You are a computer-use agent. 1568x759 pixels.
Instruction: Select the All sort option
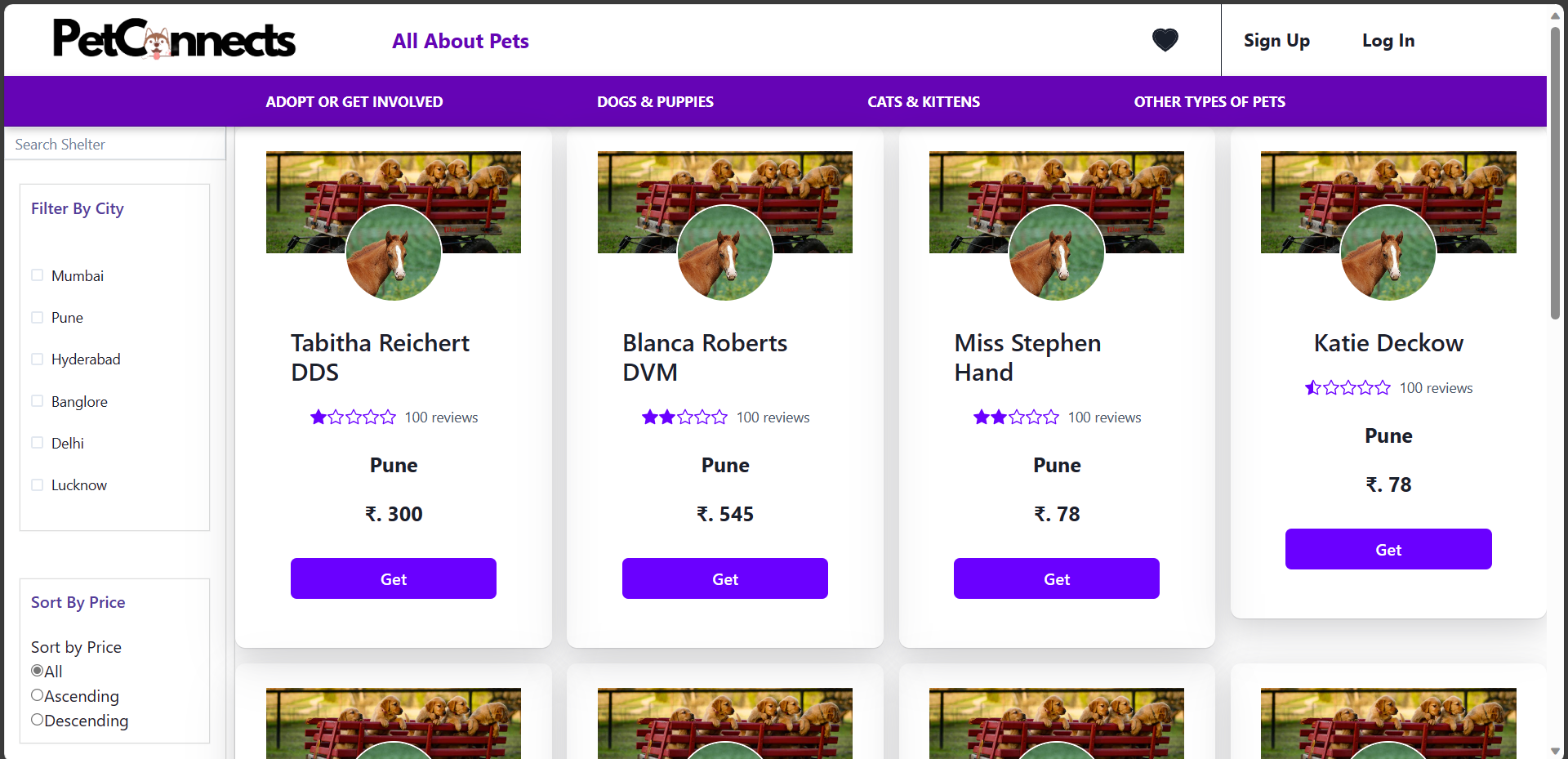click(37, 670)
